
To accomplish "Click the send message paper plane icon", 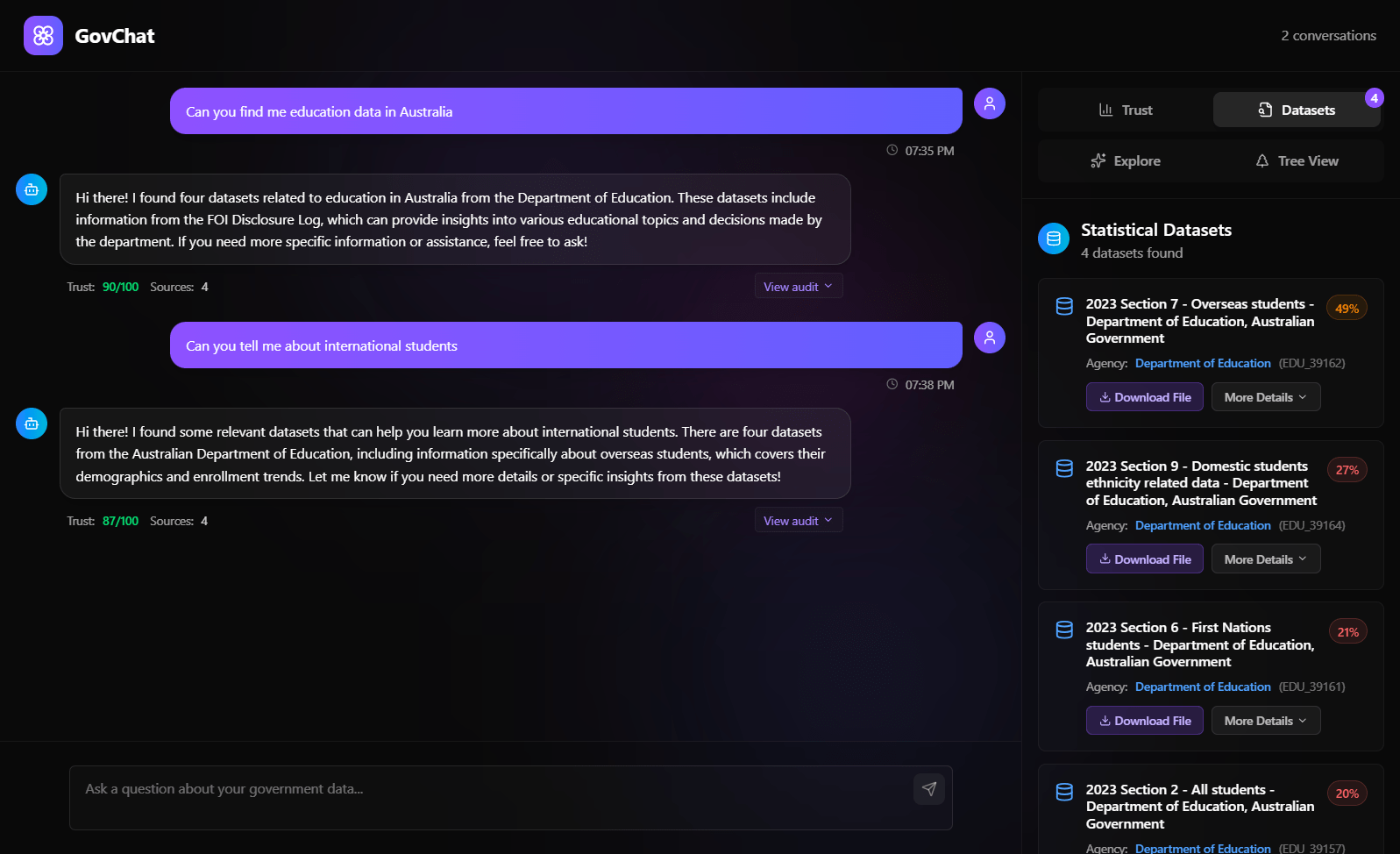I will (929, 789).
